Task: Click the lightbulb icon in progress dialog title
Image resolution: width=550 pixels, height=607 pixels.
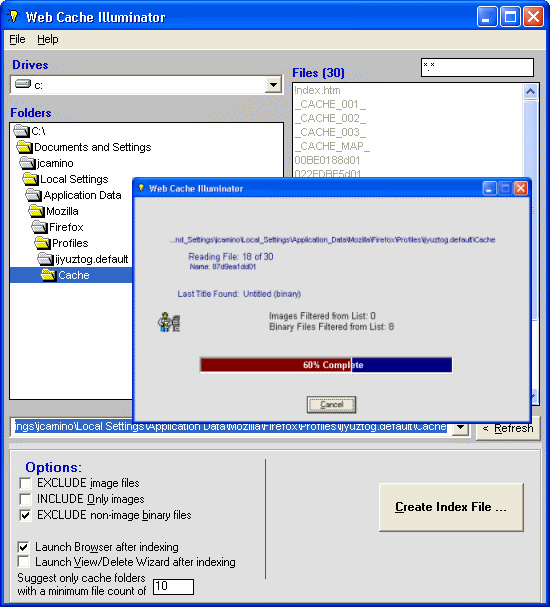Action: (x=141, y=188)
